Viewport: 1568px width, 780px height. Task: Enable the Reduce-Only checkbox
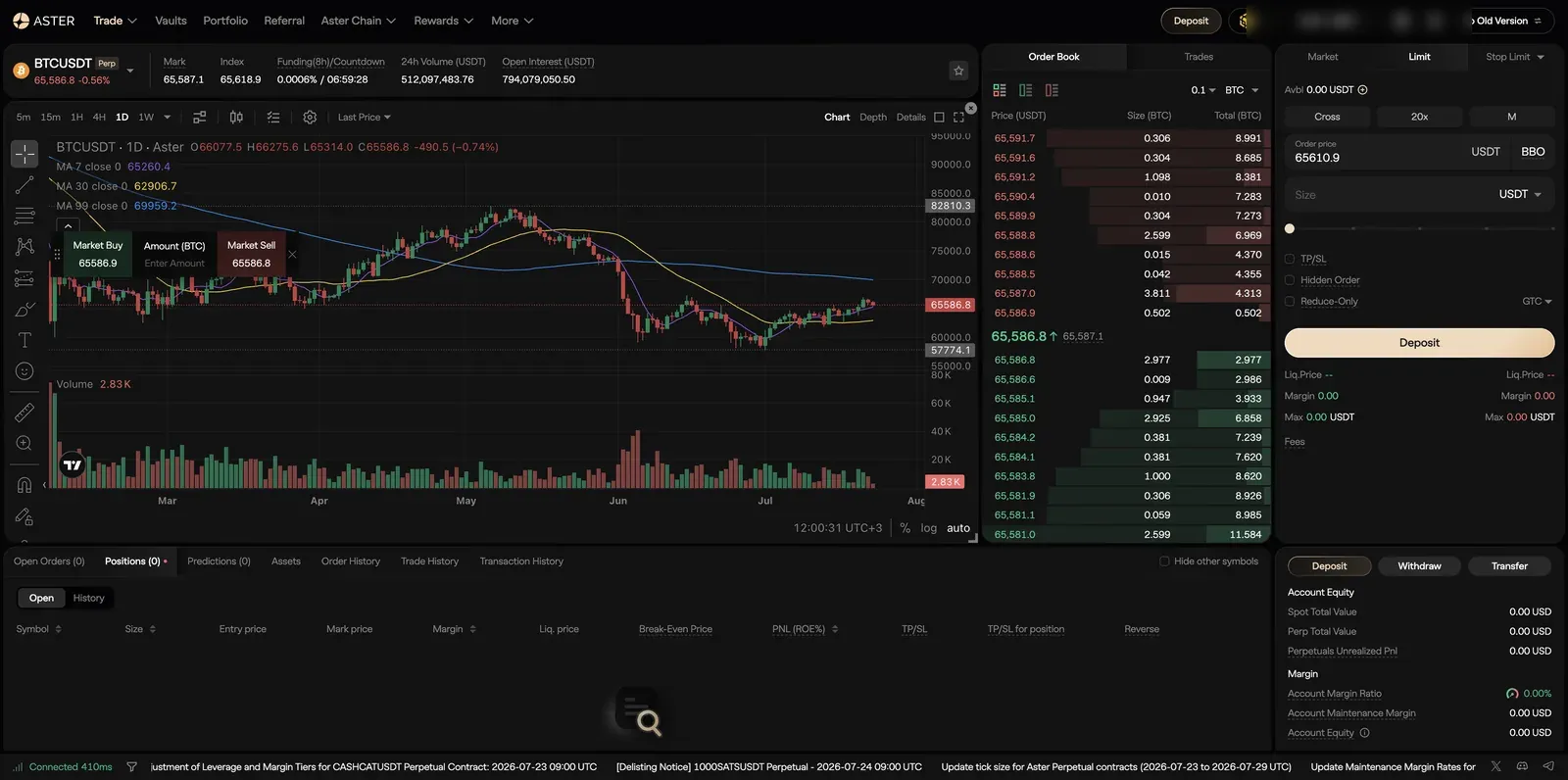[1290, 302]
